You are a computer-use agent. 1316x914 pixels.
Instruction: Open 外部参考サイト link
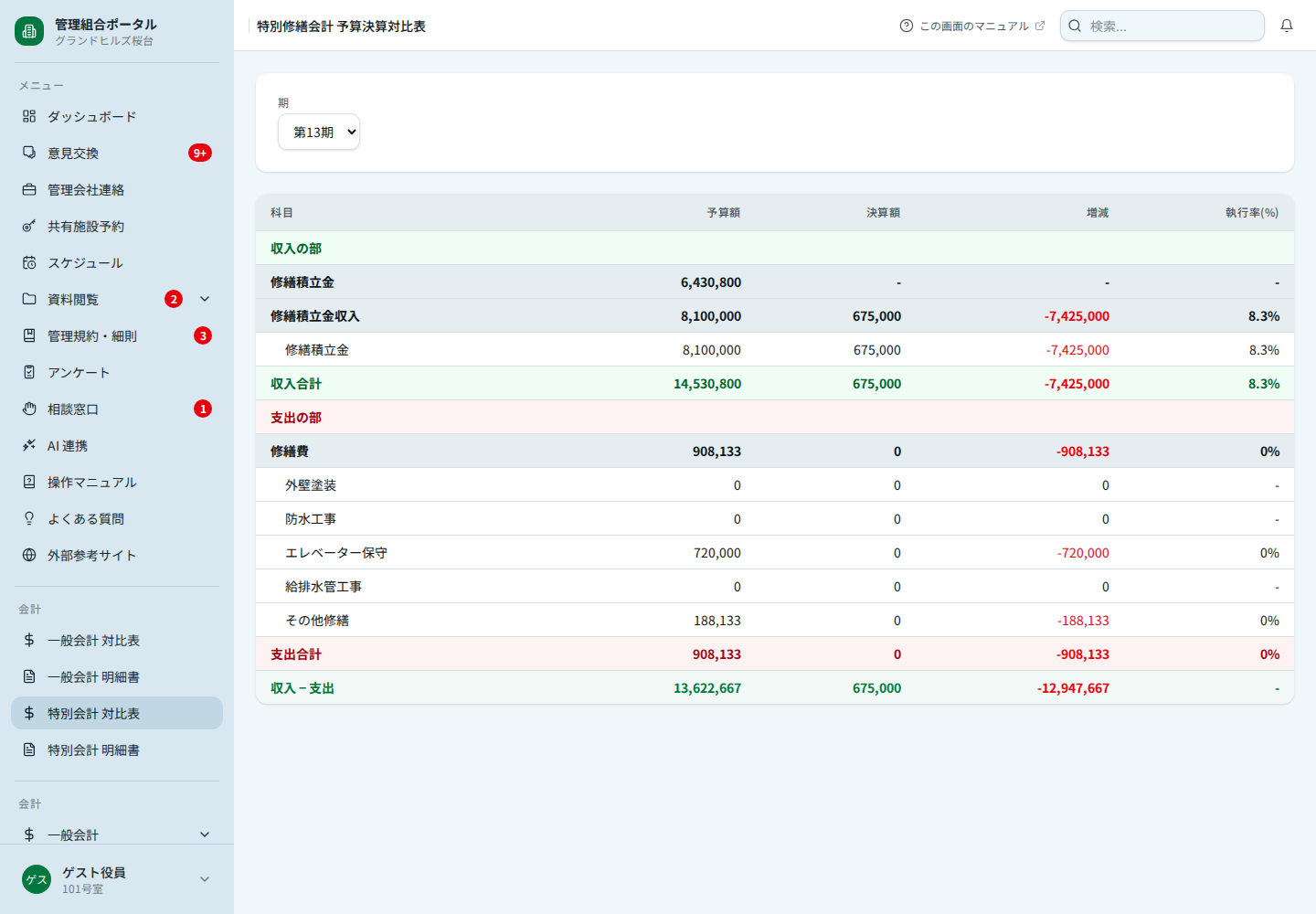click(x=117, y=555)
